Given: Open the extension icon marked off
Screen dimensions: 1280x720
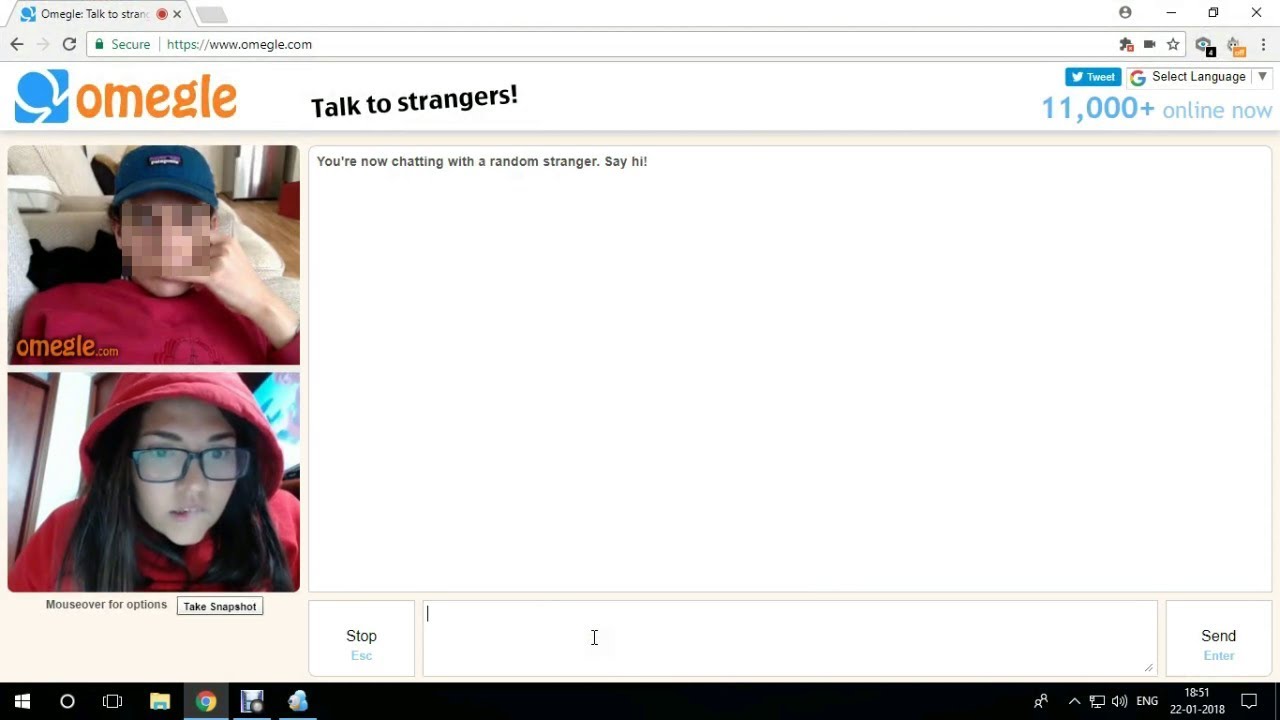Looking at the screenshot, I should point(1235,45).
